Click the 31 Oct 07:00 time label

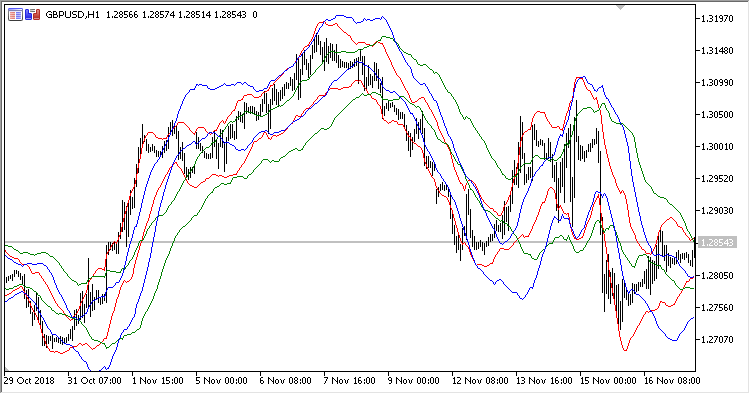(x=94, y=381)
